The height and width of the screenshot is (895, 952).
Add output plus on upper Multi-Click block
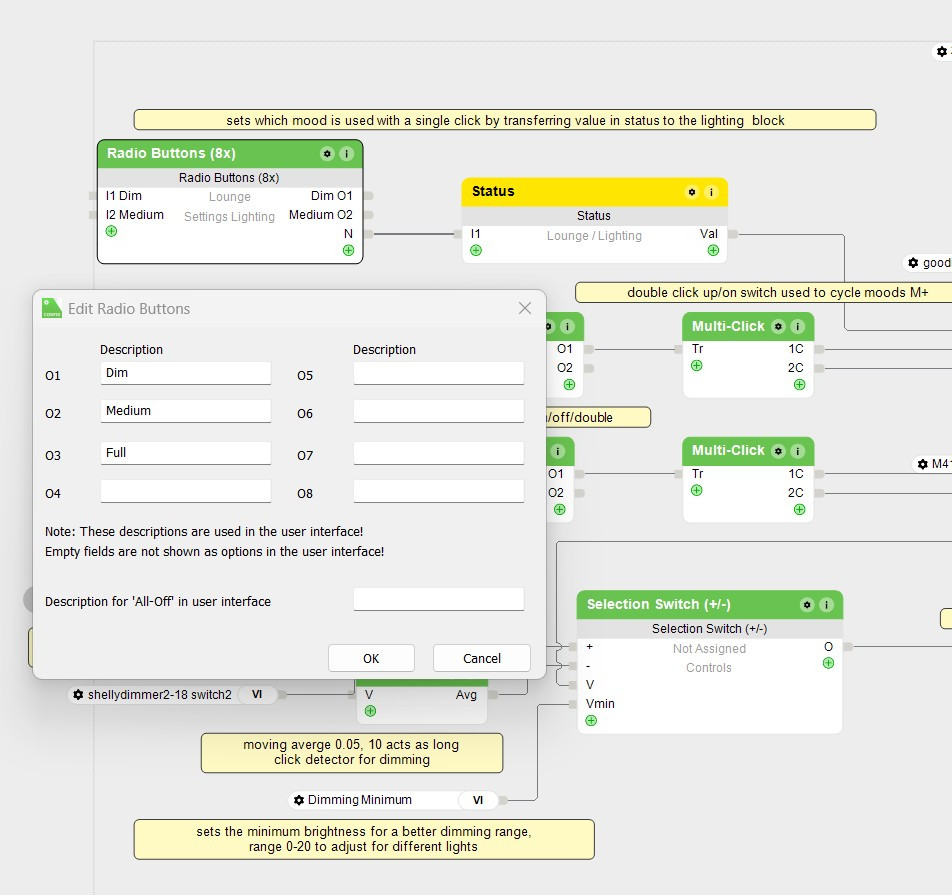tap(800, 385)
